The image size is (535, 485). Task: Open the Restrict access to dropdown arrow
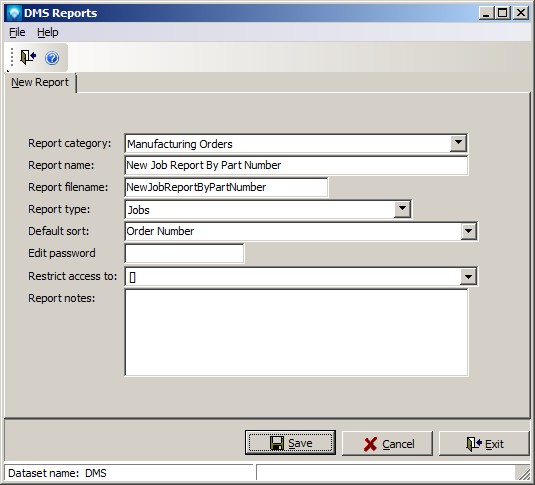(468, 276)
